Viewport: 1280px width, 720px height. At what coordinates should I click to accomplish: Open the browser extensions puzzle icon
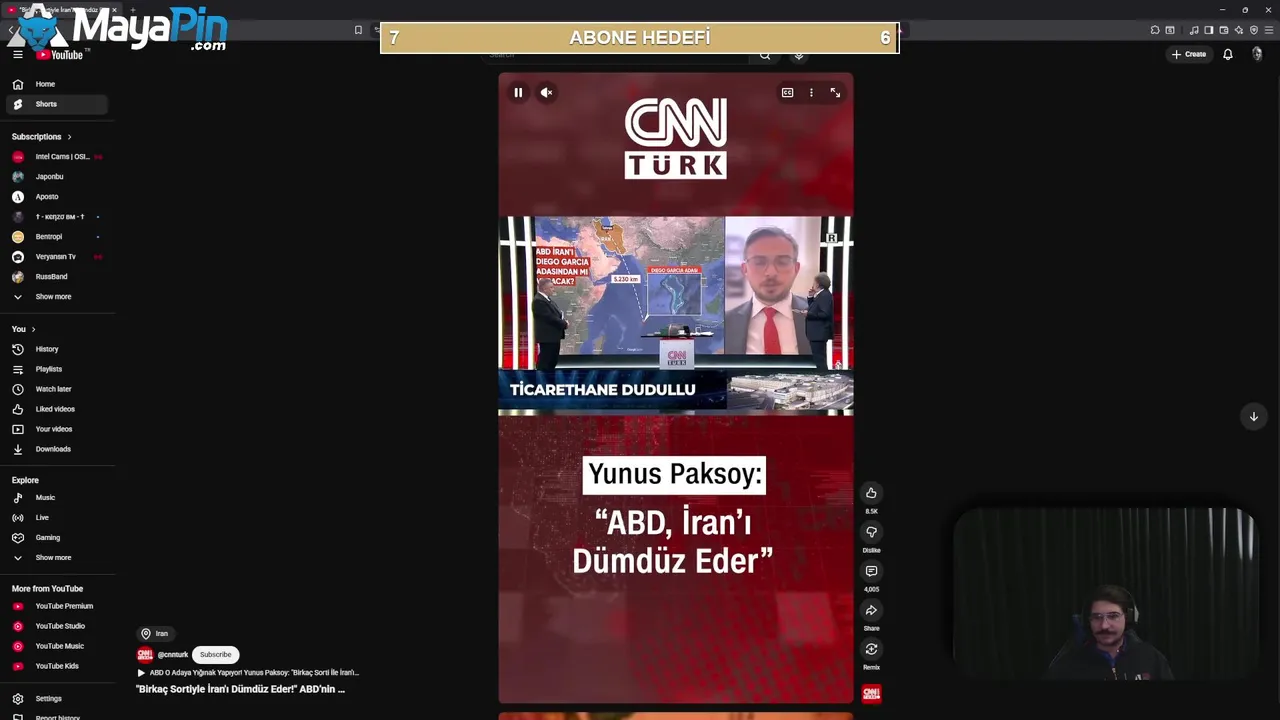point(1155,30)
